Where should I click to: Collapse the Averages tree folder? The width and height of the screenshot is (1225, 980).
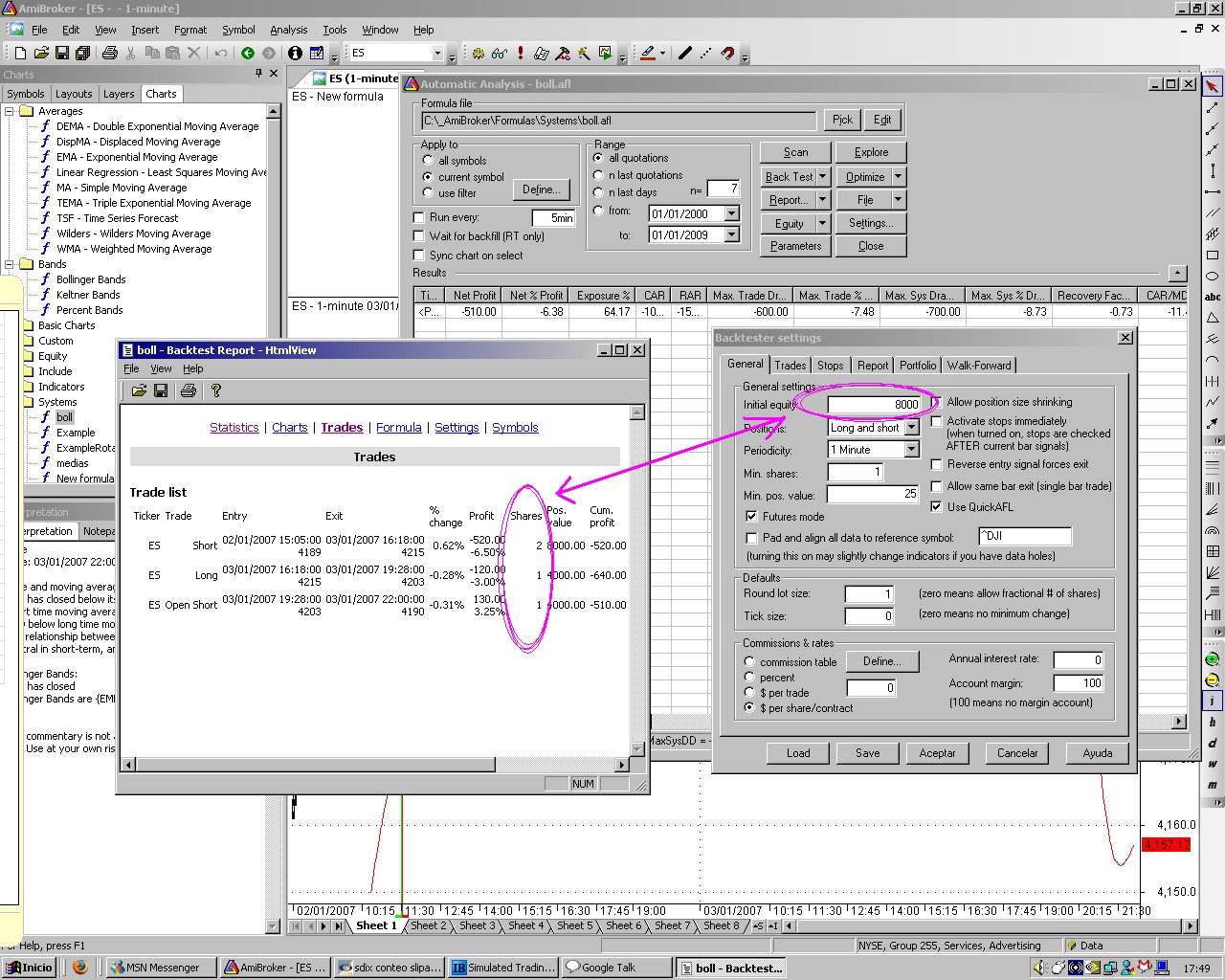pos(11,111)
